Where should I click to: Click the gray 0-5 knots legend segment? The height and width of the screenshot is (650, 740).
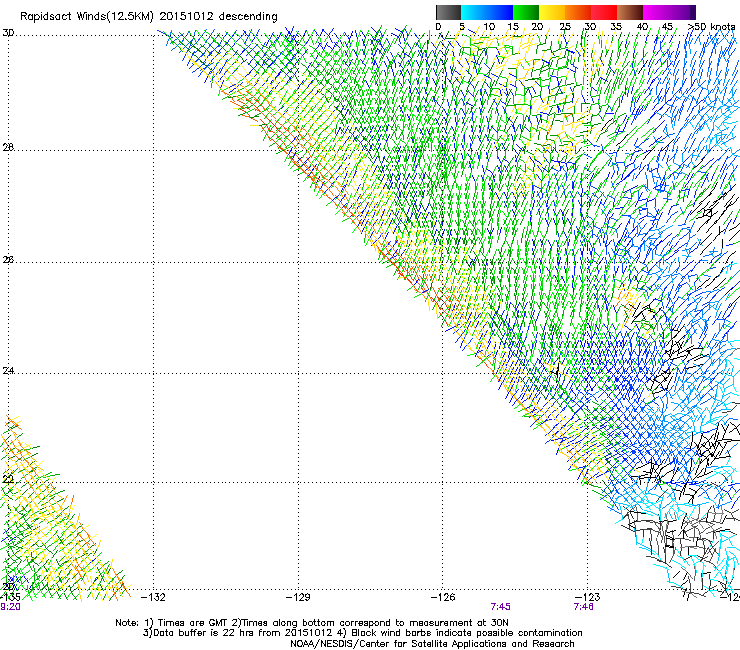tap(448, 12)
